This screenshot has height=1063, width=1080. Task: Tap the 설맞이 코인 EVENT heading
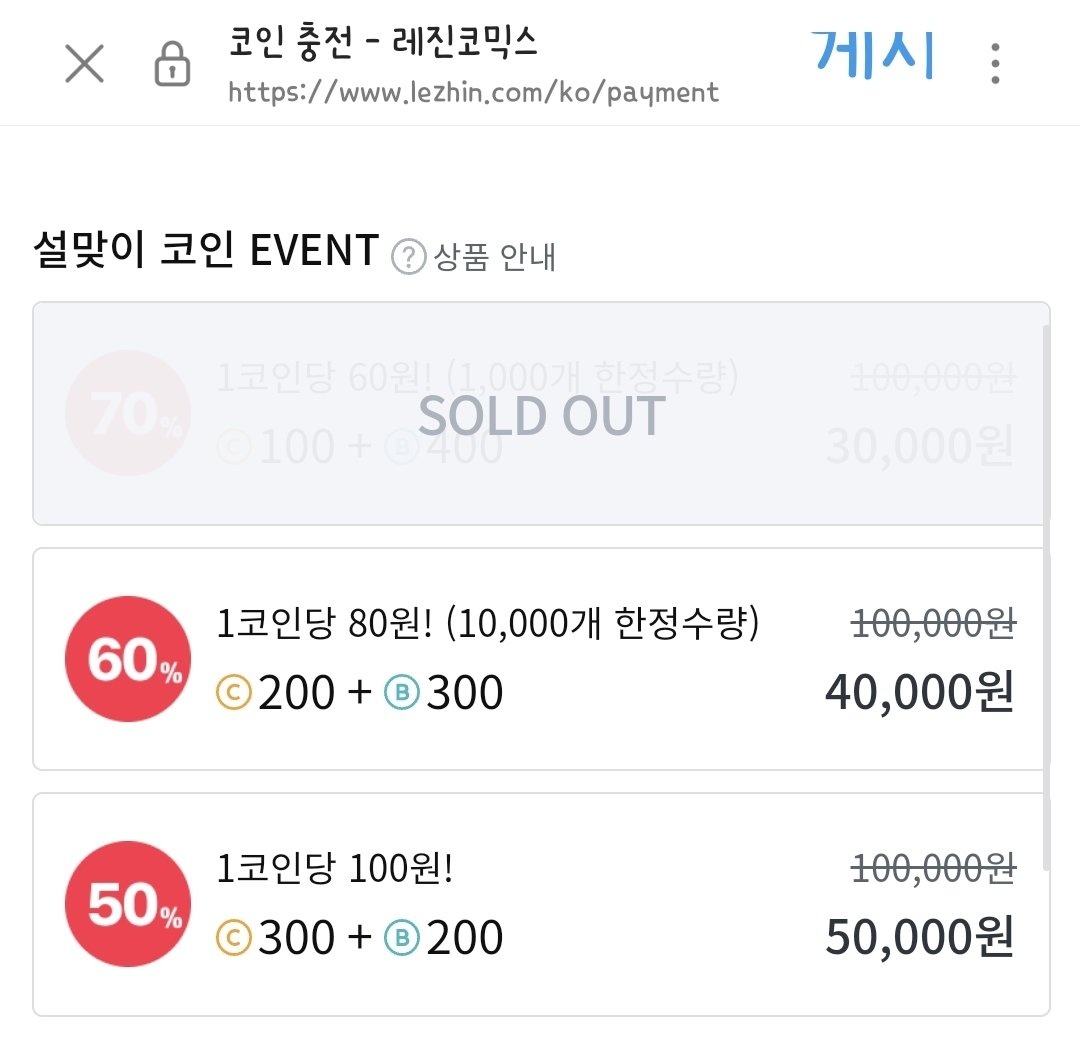click(206, 249)
